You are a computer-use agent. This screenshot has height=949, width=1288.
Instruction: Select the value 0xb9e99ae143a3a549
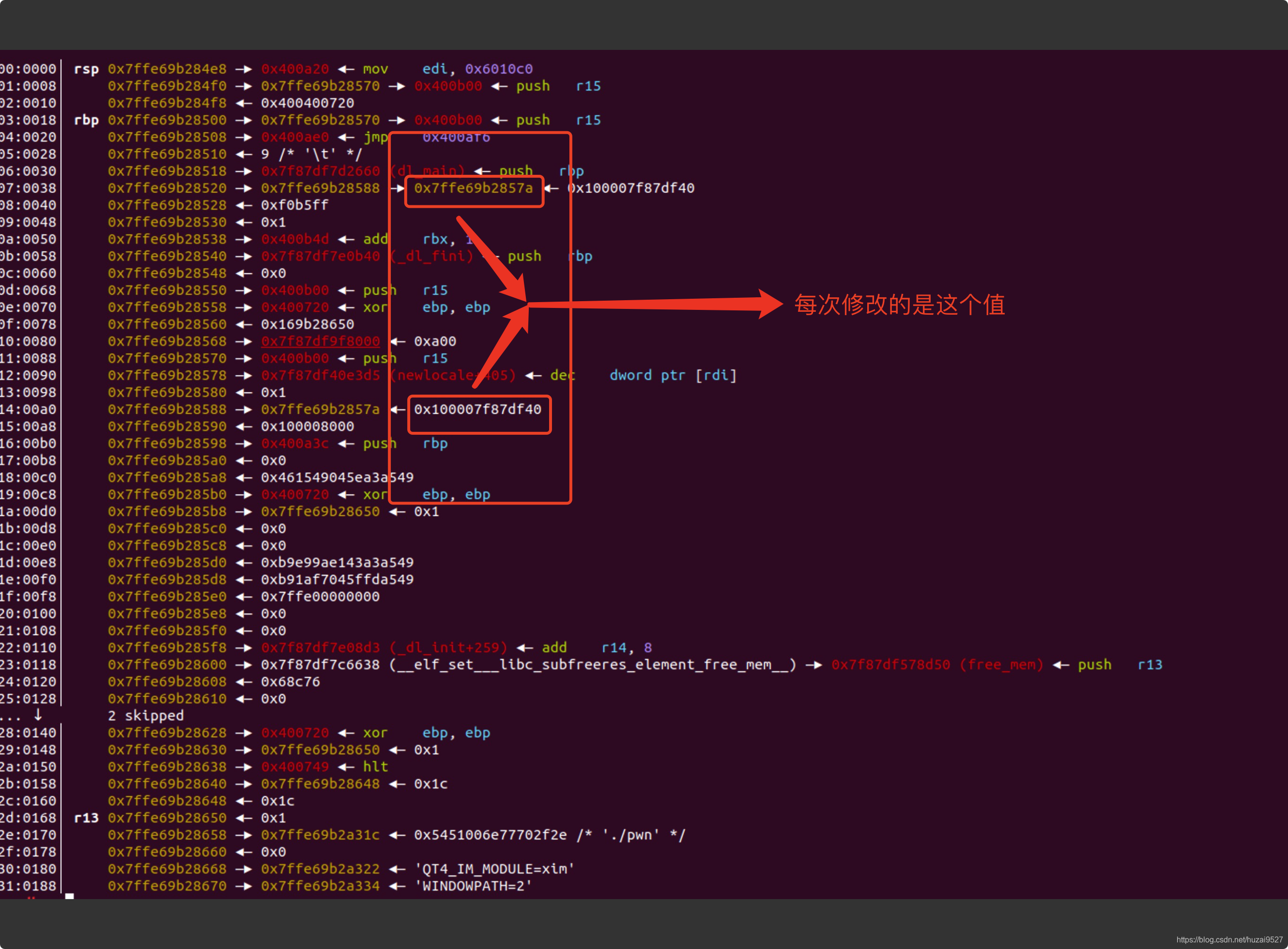click(337, 563)
